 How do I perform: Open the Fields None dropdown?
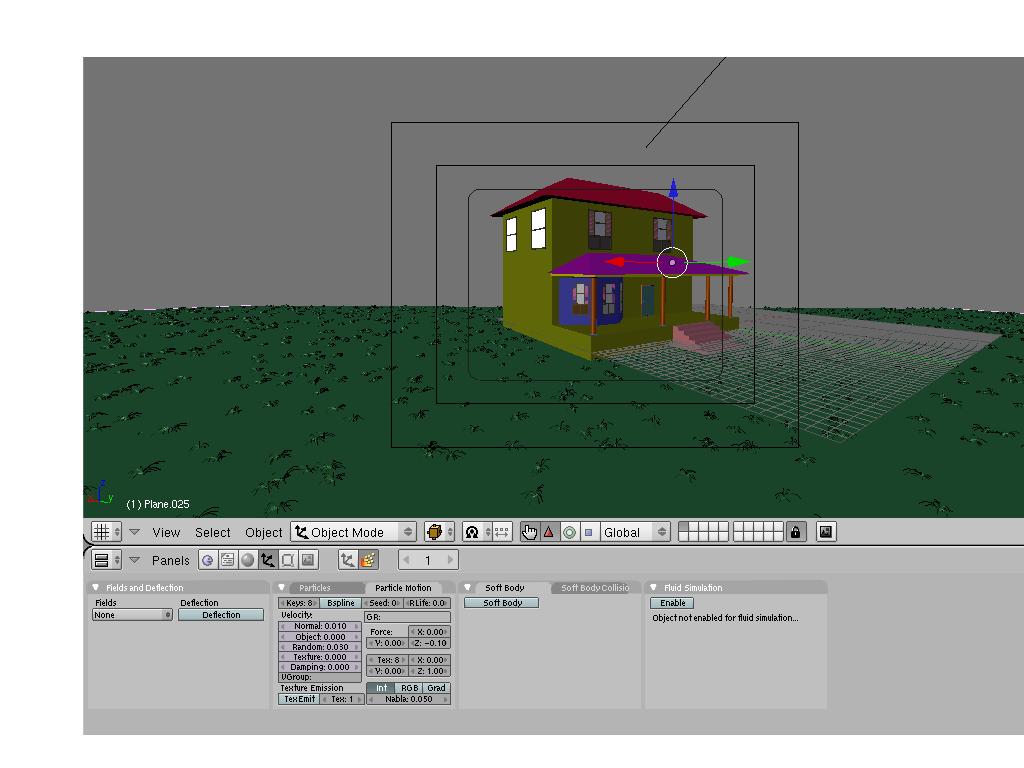point(132,615)
